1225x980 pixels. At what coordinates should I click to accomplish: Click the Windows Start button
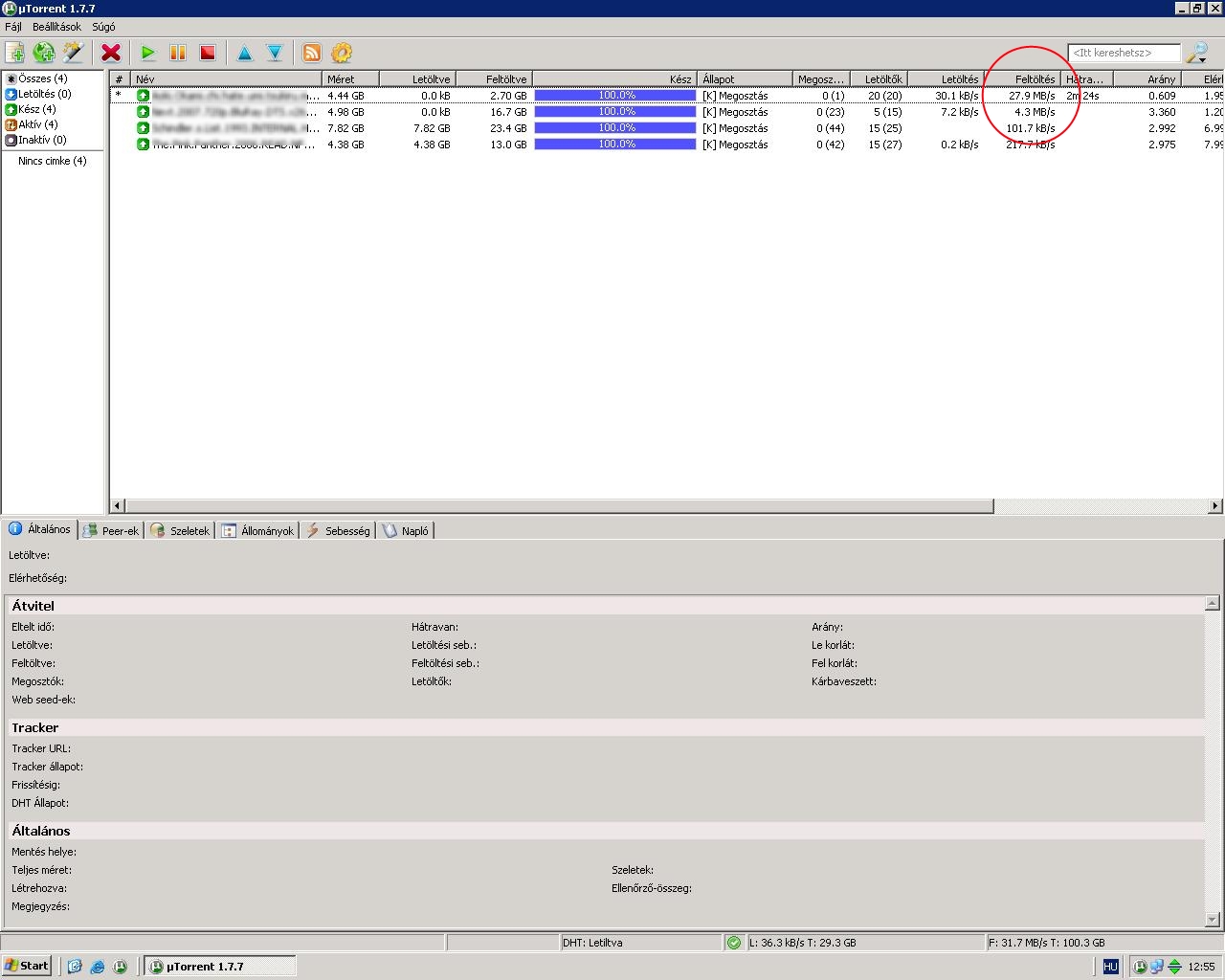(x=27, y=966)
